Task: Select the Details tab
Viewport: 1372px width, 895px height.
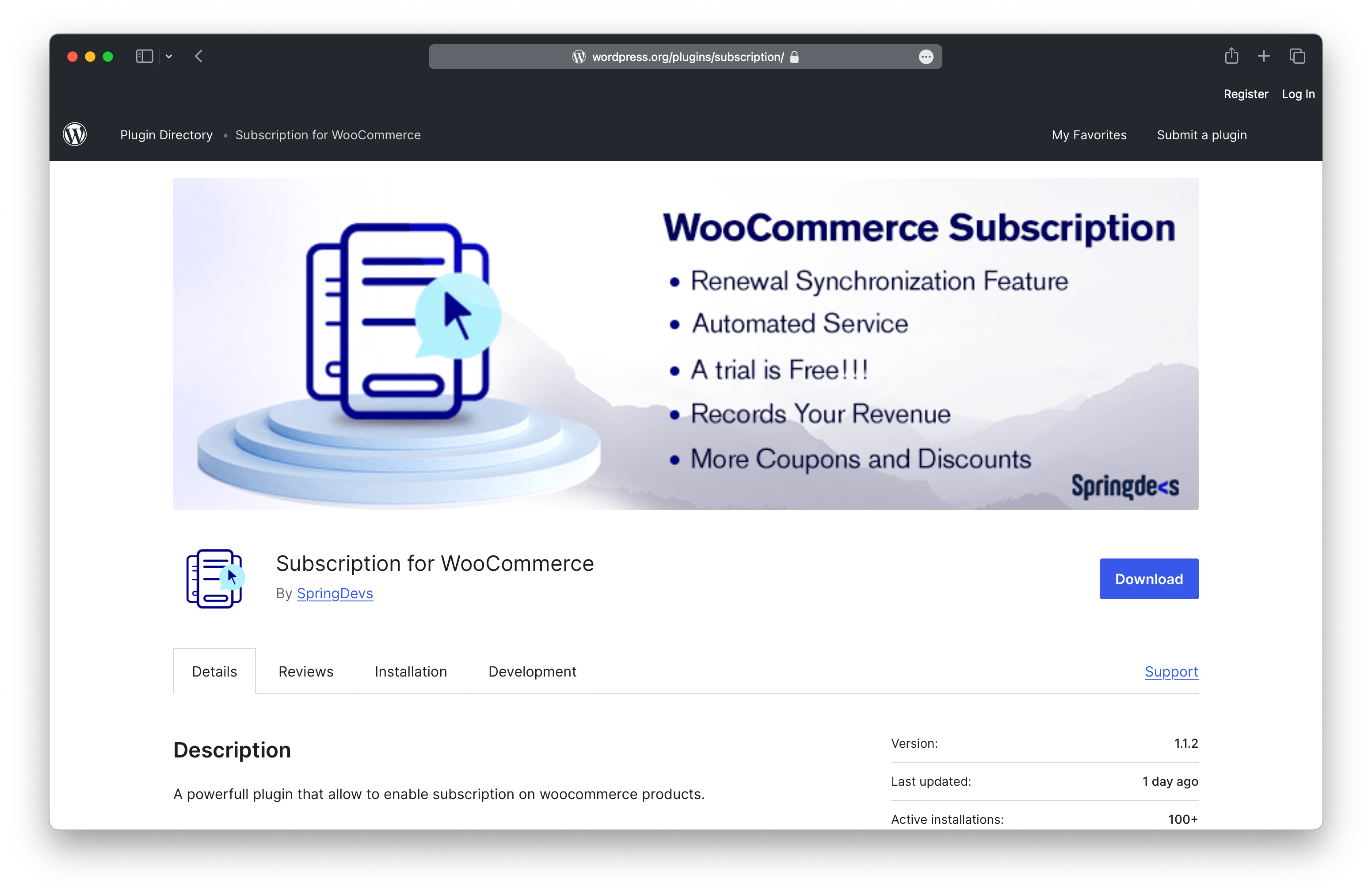Action: pyautogui.click(x=214, y=671)
